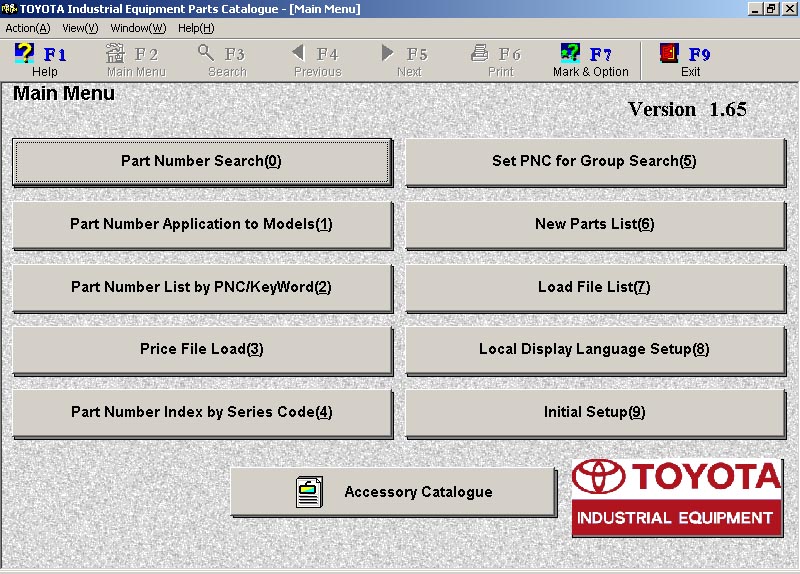Open Mark & Option via F7 icon
This screenshot has width=800, height=574.
pyautogui.click(x=570, y=53)
